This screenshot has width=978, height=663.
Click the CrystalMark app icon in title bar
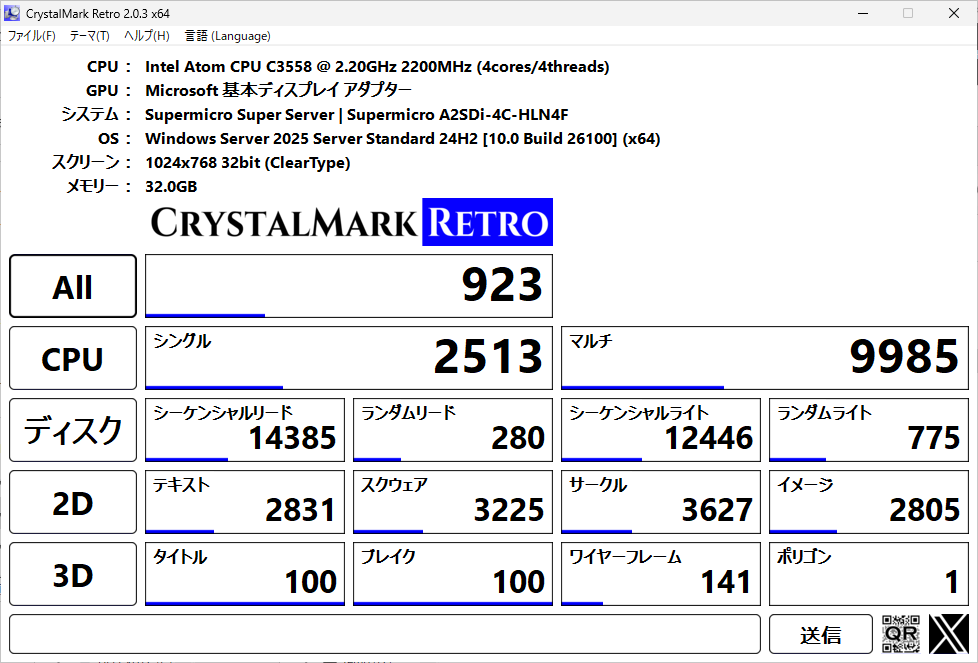pyautogui.click(x=12, y=13)
